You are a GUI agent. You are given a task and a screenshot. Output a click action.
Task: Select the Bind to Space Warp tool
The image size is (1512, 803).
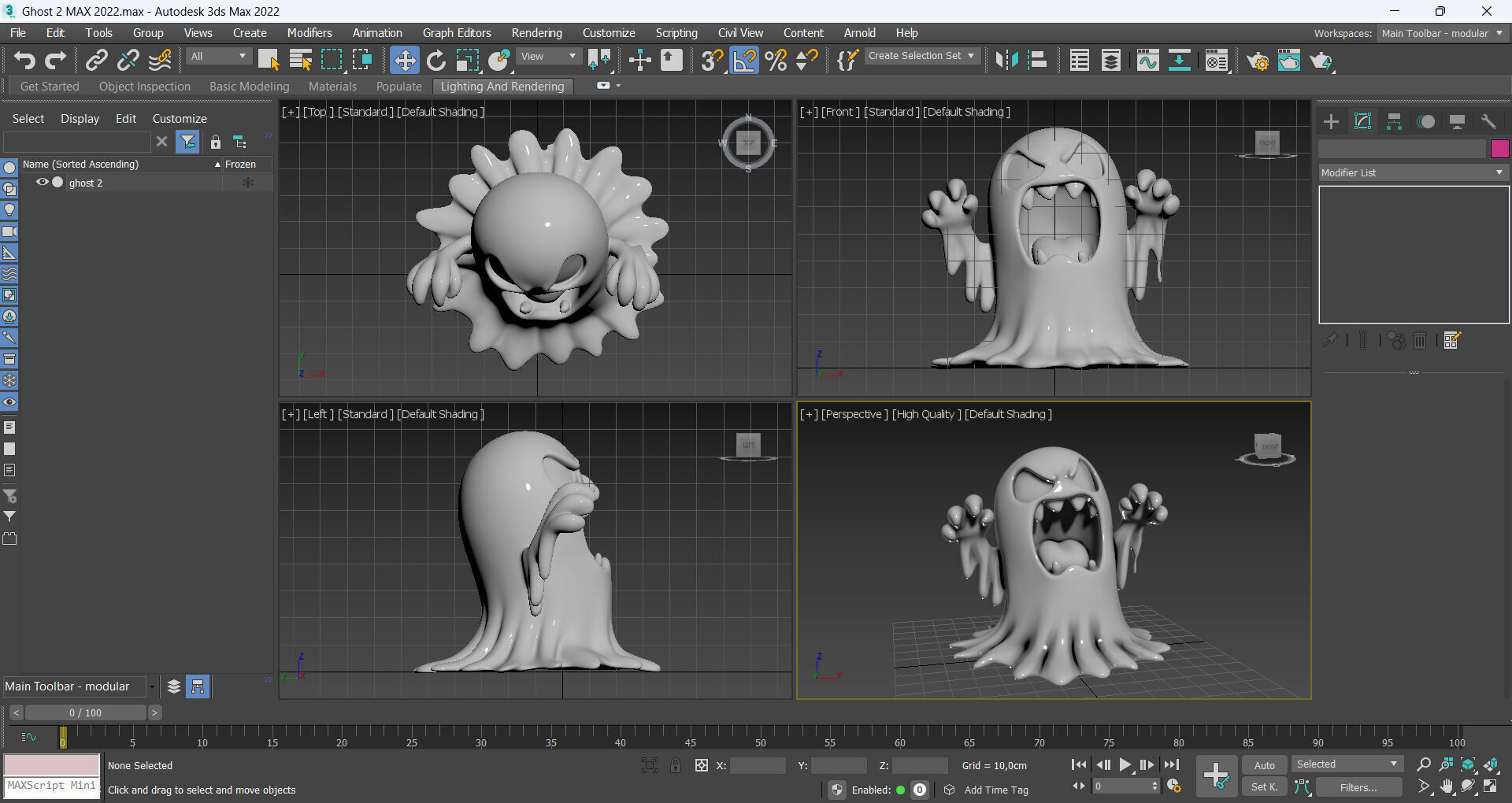160,61
